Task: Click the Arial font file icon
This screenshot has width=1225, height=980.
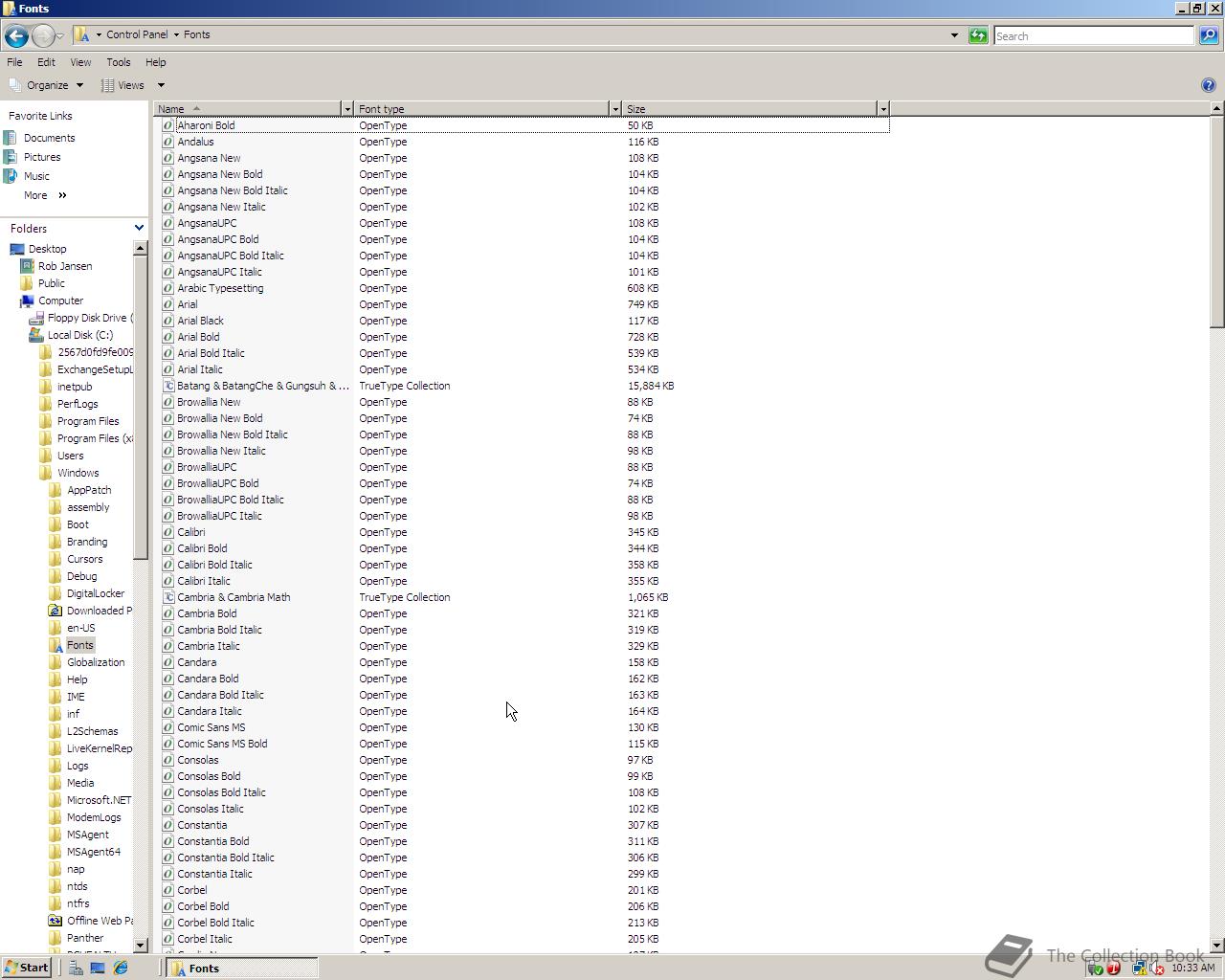Action: click(x=168, y=304)
